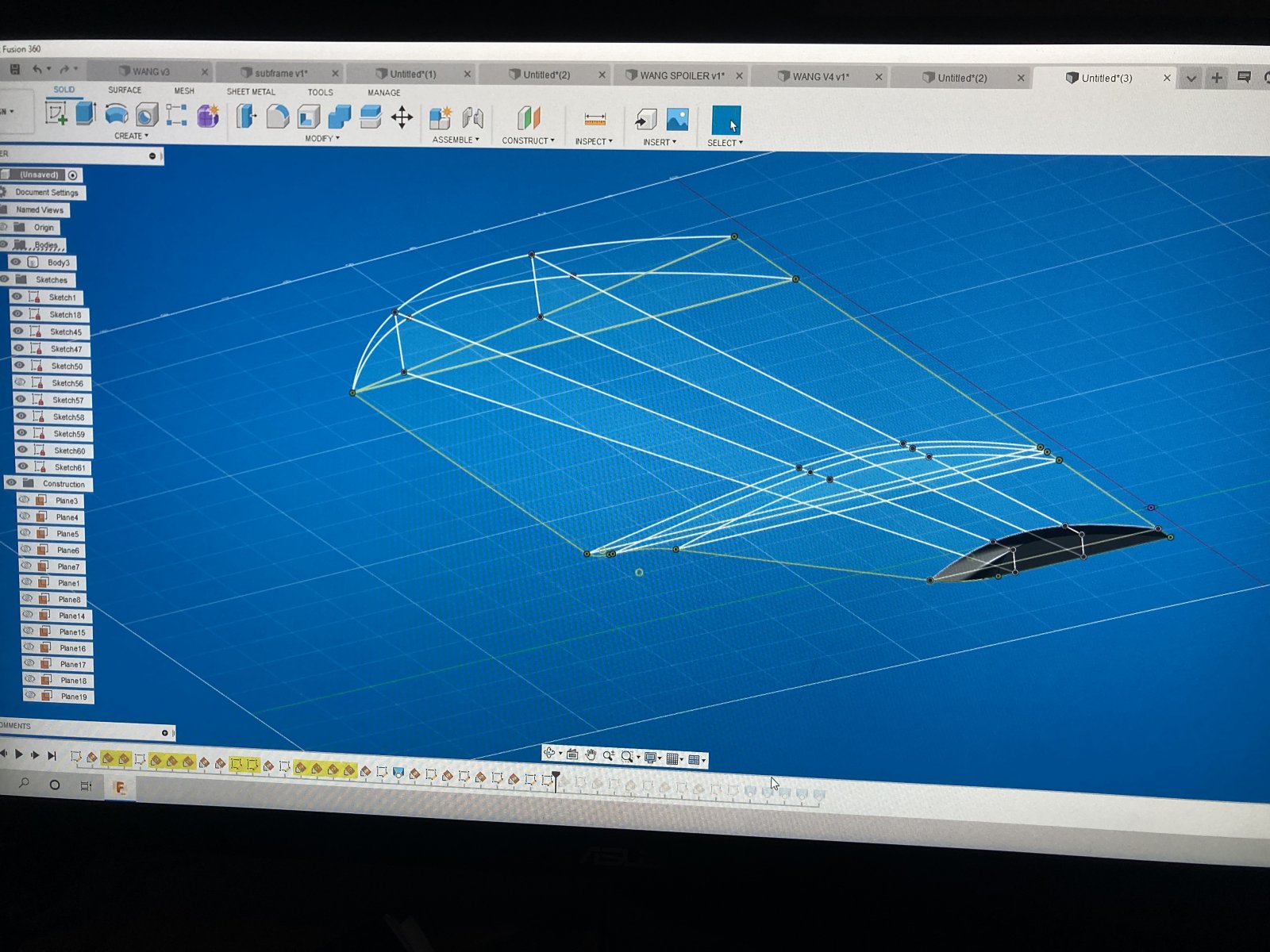Screen dimensions: 1270x952
Task: Toggle visibility of Body3
Action: 16,262
